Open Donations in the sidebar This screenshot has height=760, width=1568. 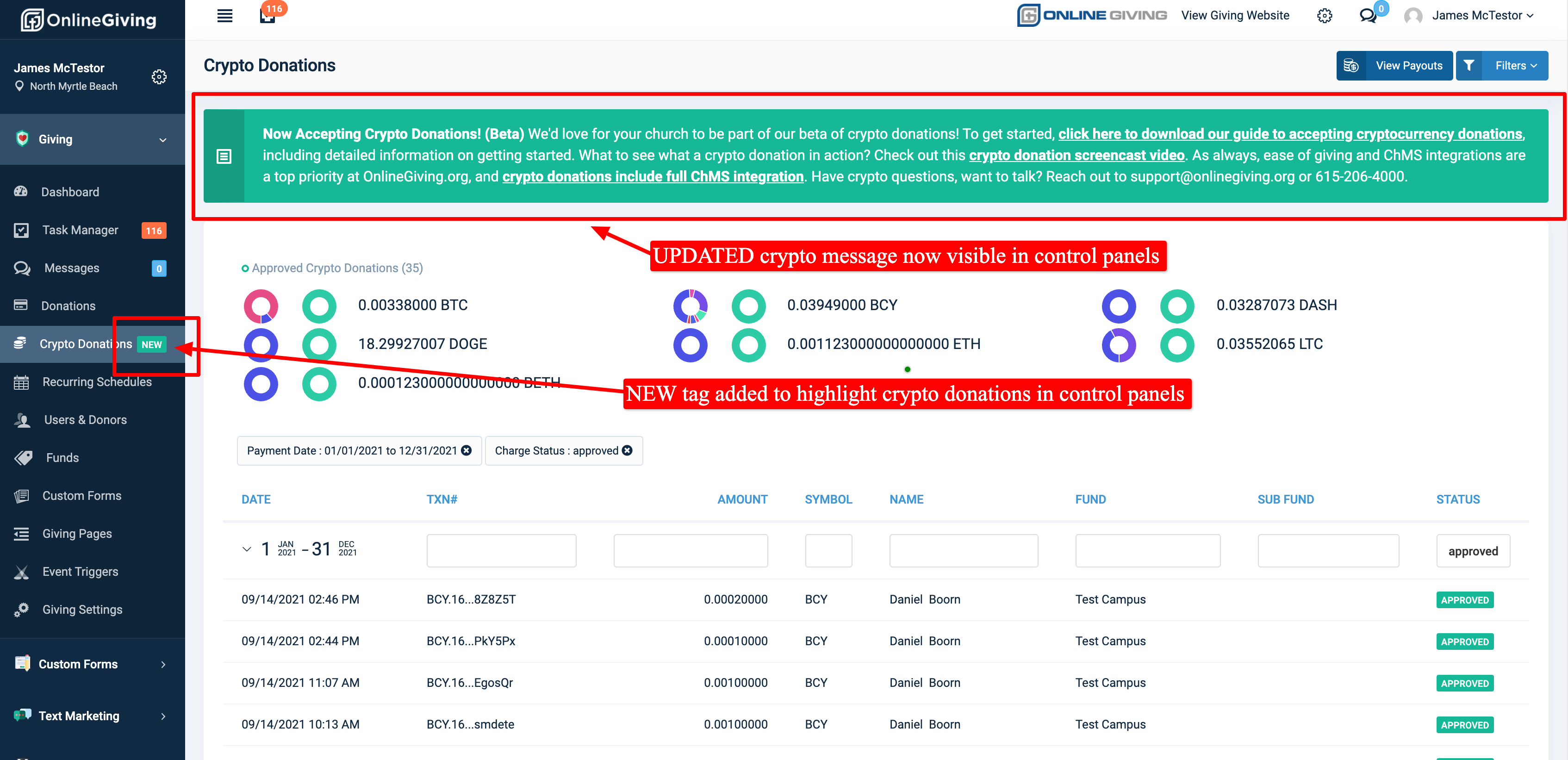[x=68, y=305]
